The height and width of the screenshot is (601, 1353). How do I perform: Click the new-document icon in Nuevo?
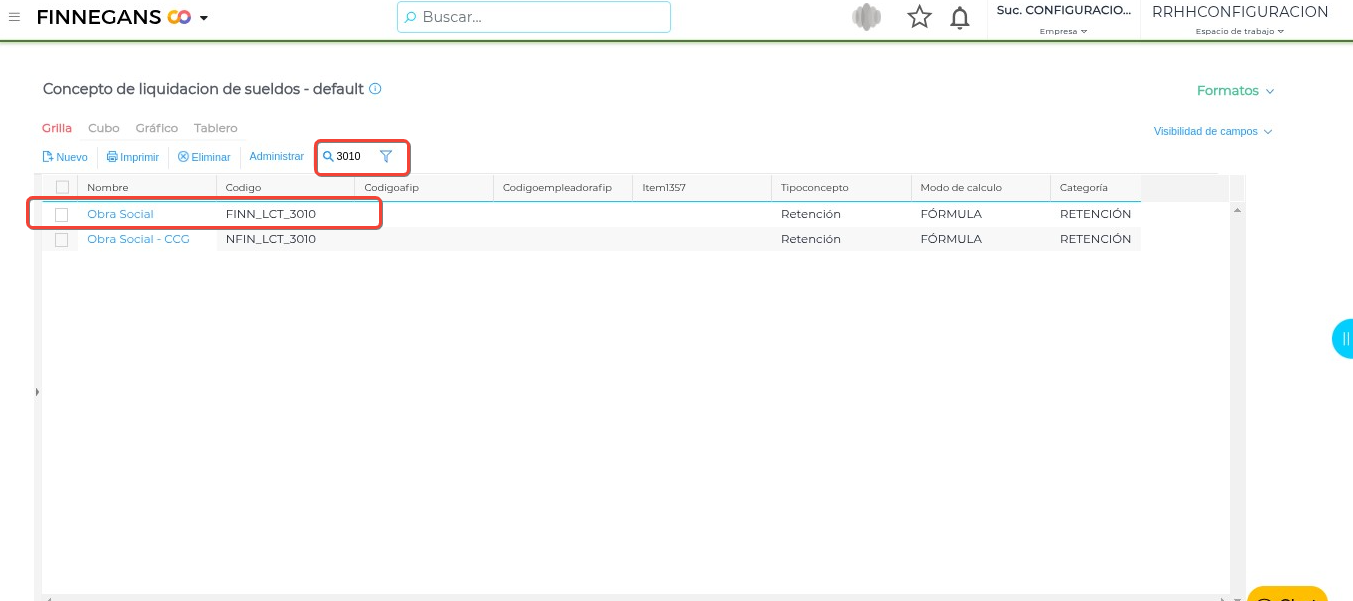pos(47,157)
